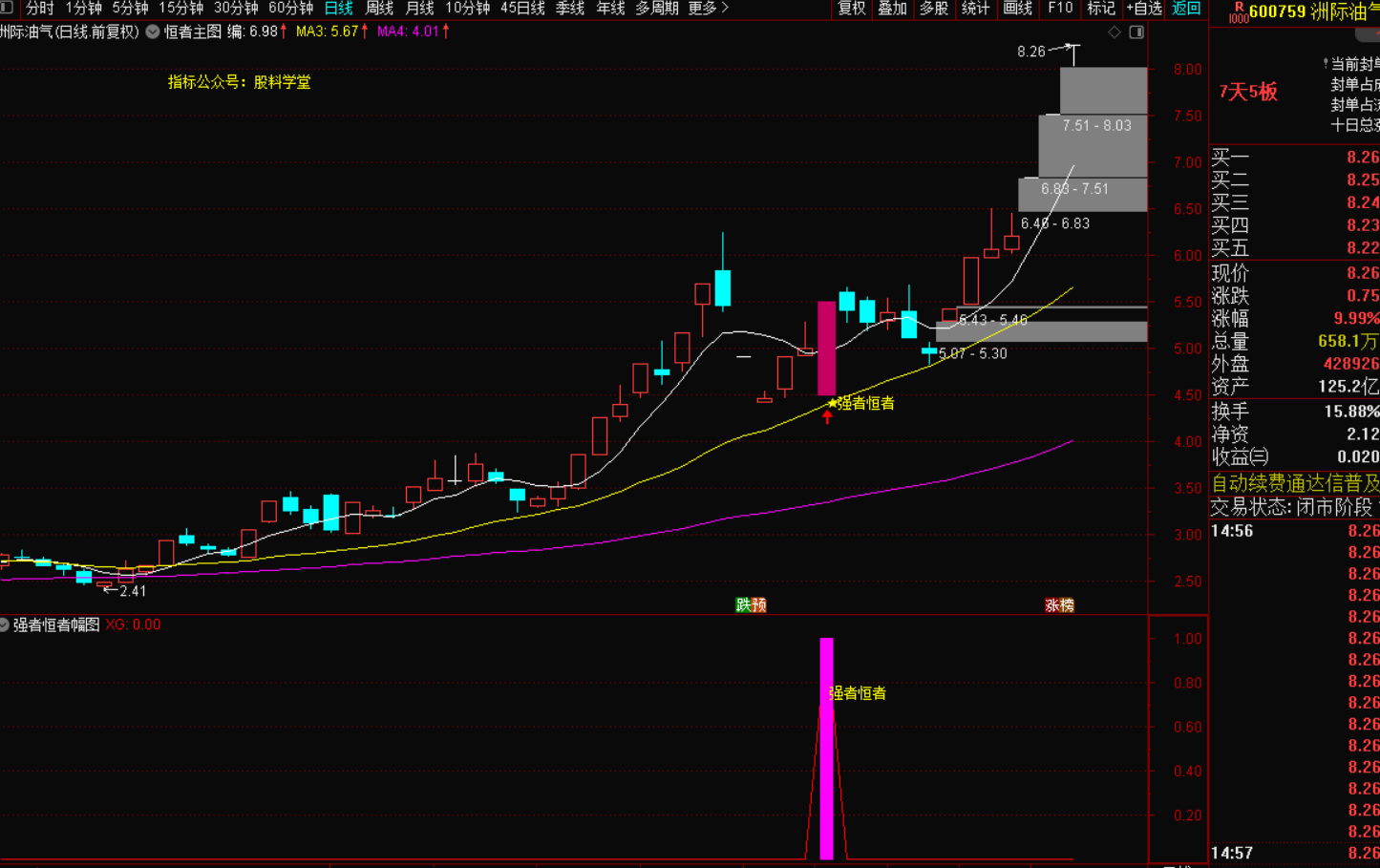This screenshot has height=868, width=1380.
Task: Click the small icon at top-left corner
Action: pyautogui.click(x=7, y=9)
